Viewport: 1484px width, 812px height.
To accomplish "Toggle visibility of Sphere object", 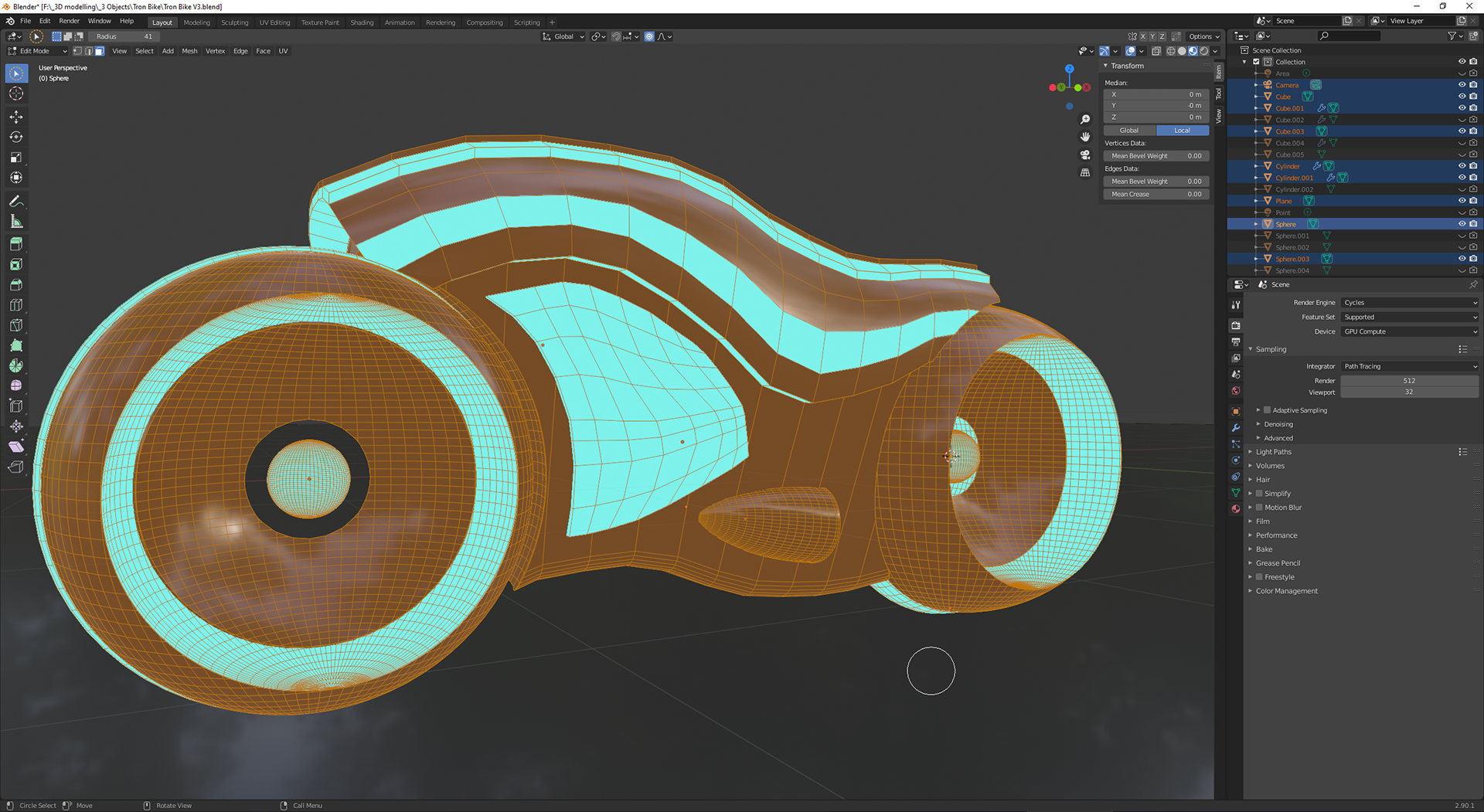I will pyautogui.click(x=1462, y=224).
